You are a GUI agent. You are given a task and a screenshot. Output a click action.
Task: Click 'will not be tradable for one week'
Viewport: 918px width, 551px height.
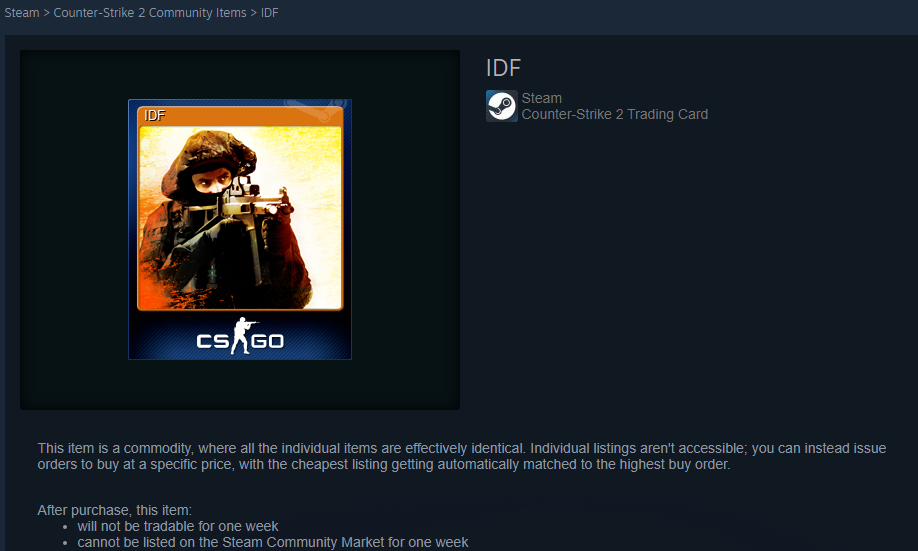(178, 526)
